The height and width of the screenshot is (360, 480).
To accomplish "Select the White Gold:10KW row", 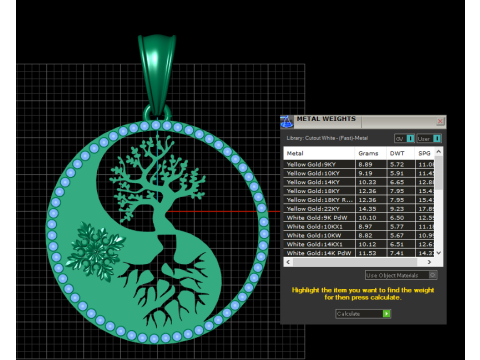I will [x=359, y=235].
